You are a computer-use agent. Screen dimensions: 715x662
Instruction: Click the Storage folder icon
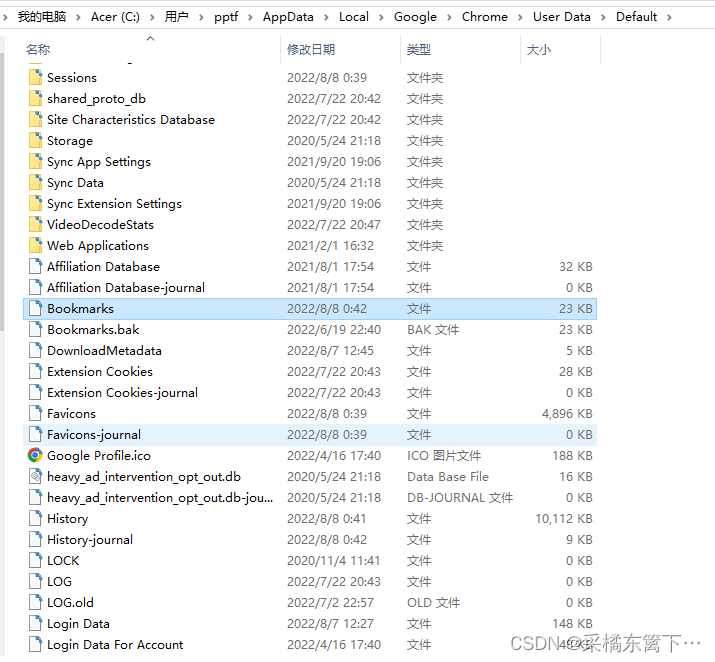click(x=35, y=140)
